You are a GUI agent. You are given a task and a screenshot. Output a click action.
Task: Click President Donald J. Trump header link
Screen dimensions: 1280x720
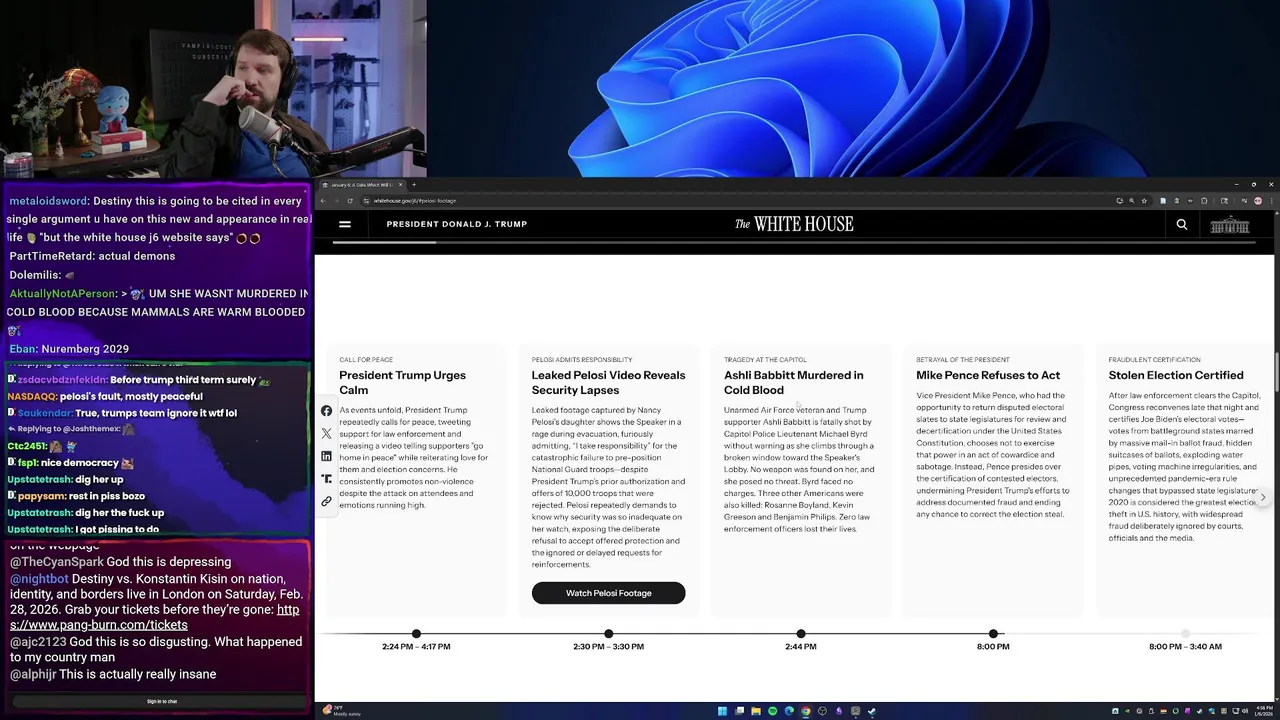point(457,224)
